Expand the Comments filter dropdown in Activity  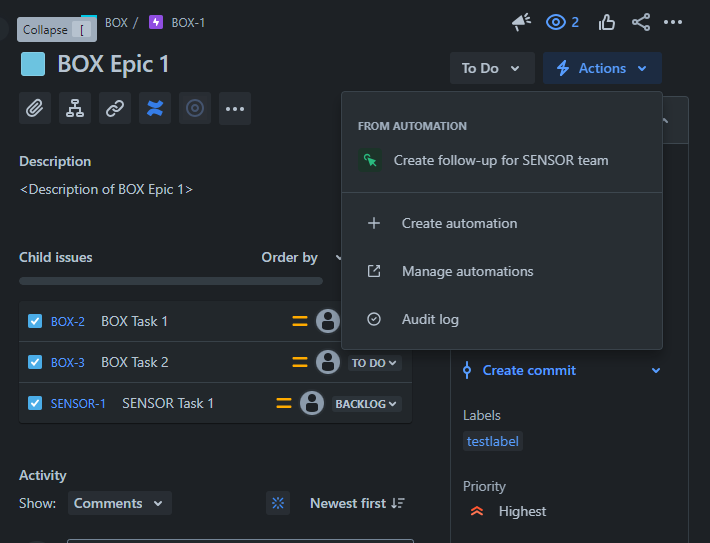tap(120, 503)
